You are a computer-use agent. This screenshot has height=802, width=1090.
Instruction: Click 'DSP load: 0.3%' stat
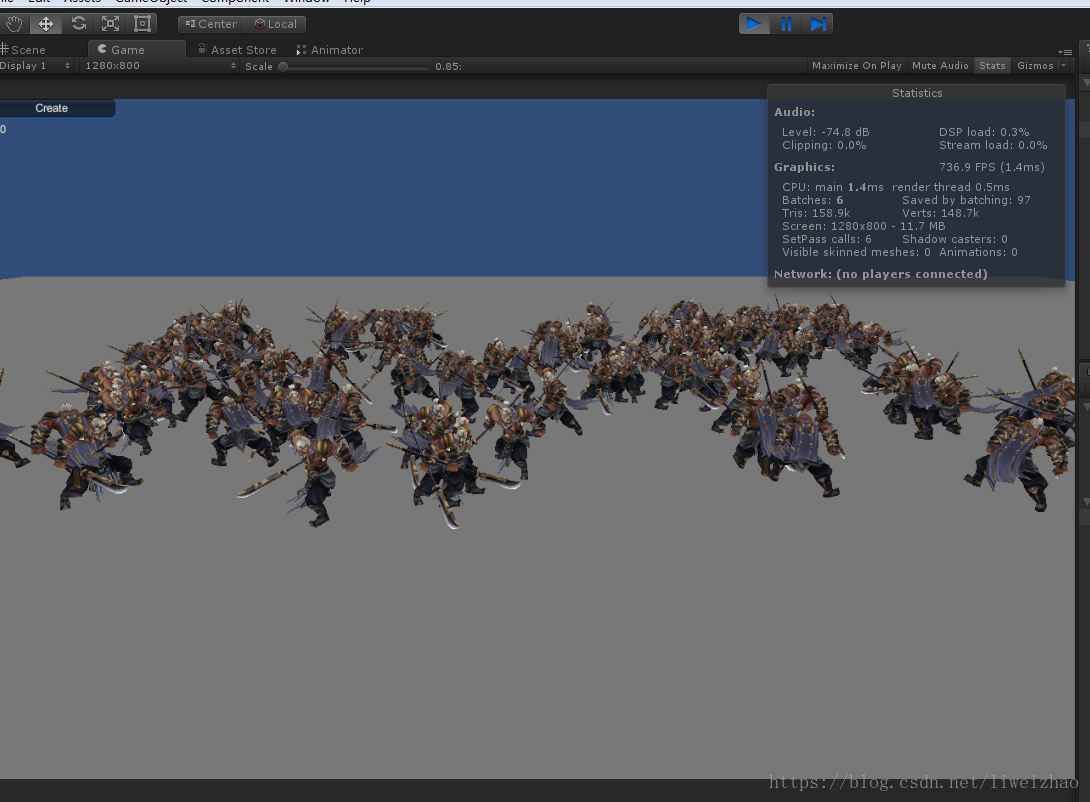tap(984, 132)
